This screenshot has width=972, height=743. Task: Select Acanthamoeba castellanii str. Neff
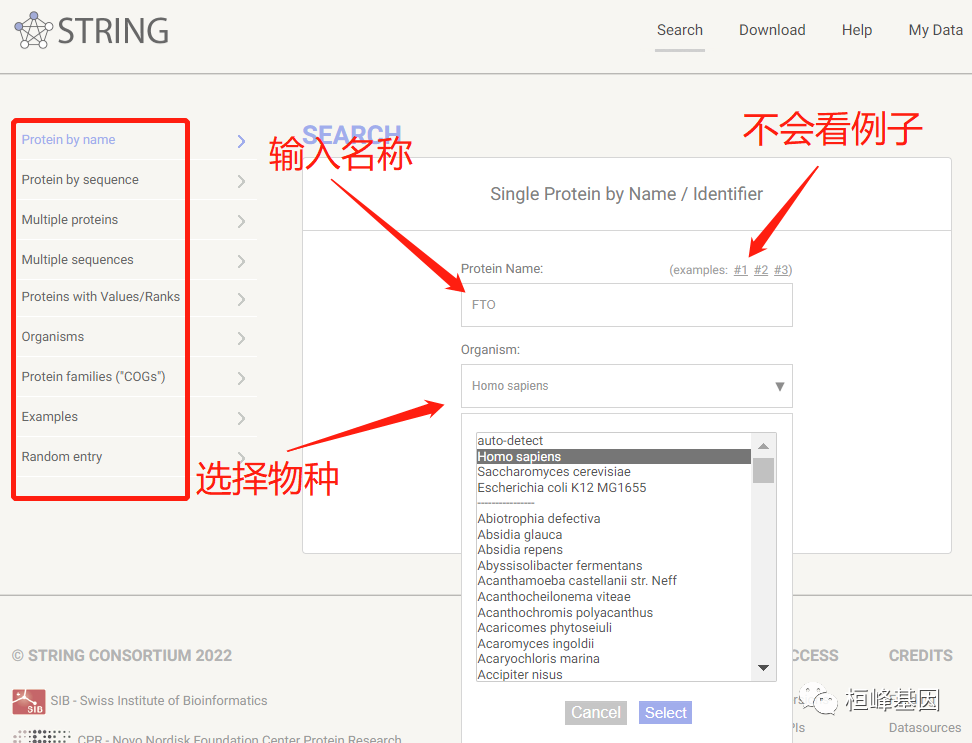click(x=614, y=581)
